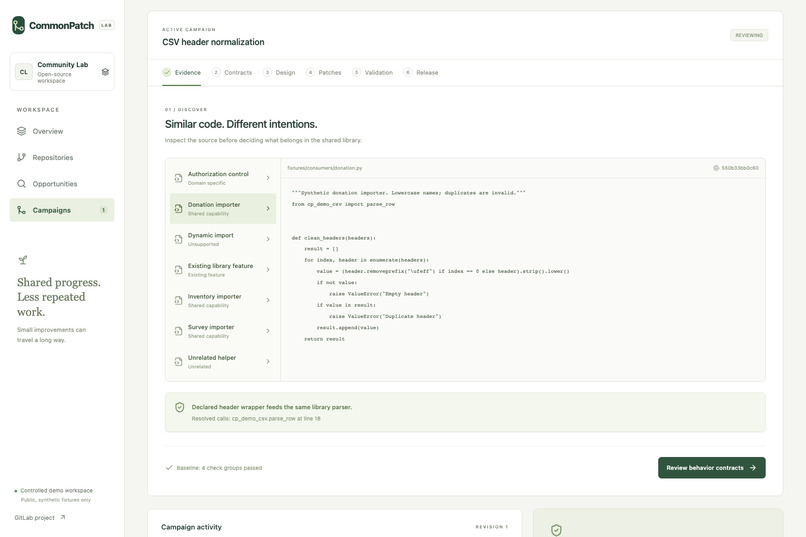Click the shield check icon in declared wrapper notice
This screenshot has width=806, height=537.
click(x=179, y=407)
